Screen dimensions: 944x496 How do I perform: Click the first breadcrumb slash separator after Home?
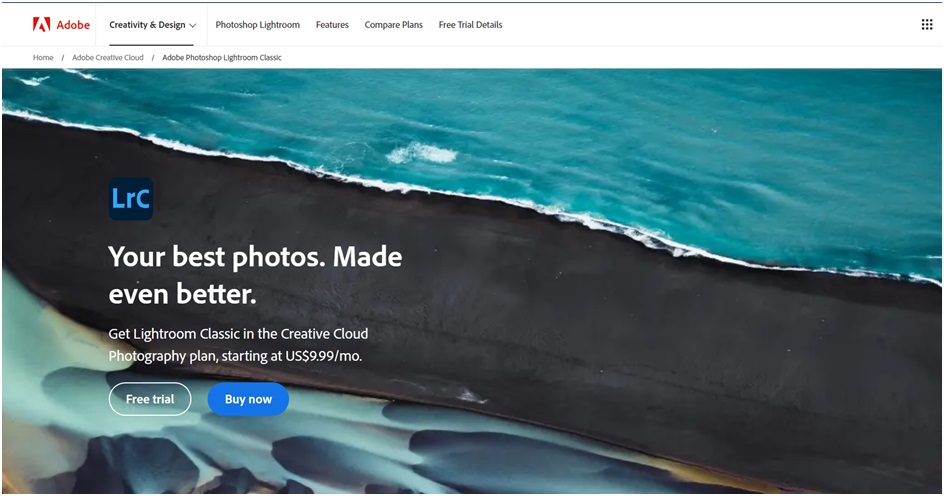[62, 58]
